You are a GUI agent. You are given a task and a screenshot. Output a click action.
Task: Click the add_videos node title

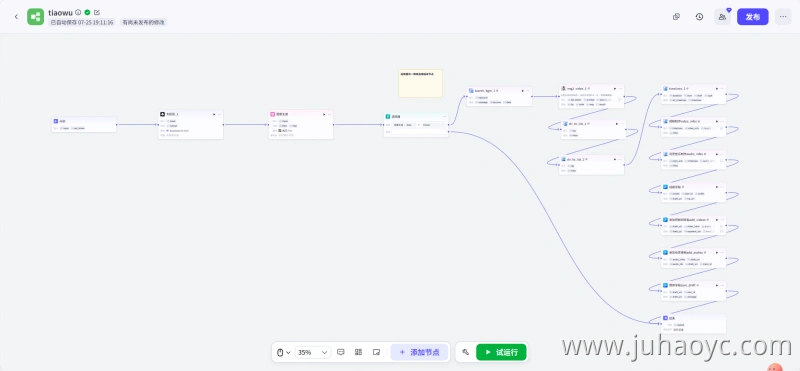click(x=687, y=219)
